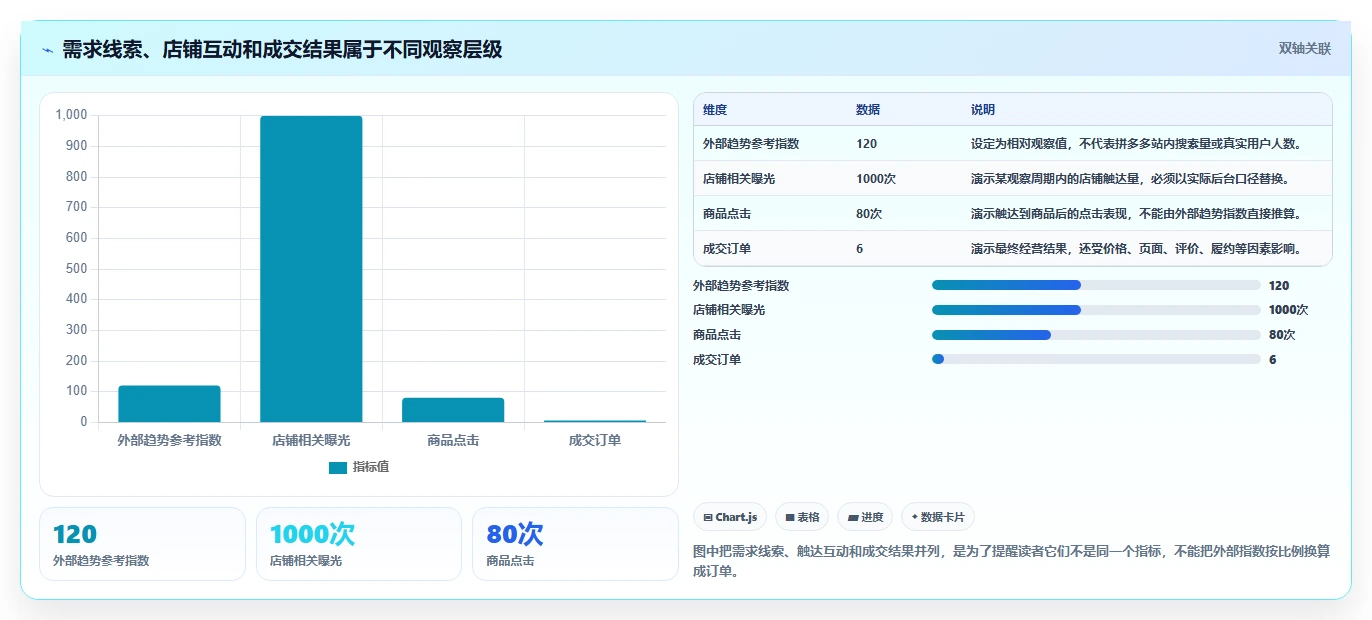
Task: Click the 1000次 店铺相关曝光 data card
Action: click(359, 544)
